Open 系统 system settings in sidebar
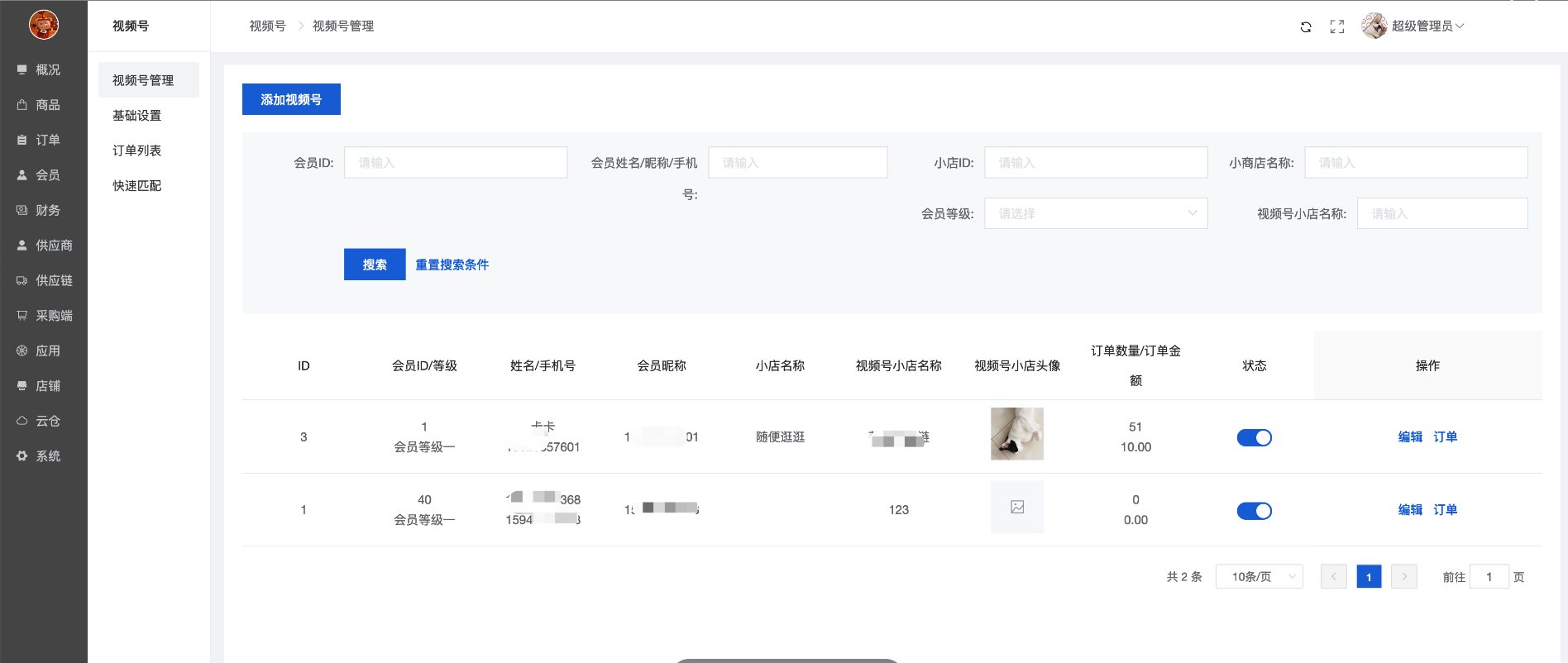 click(x=47, y=456)
